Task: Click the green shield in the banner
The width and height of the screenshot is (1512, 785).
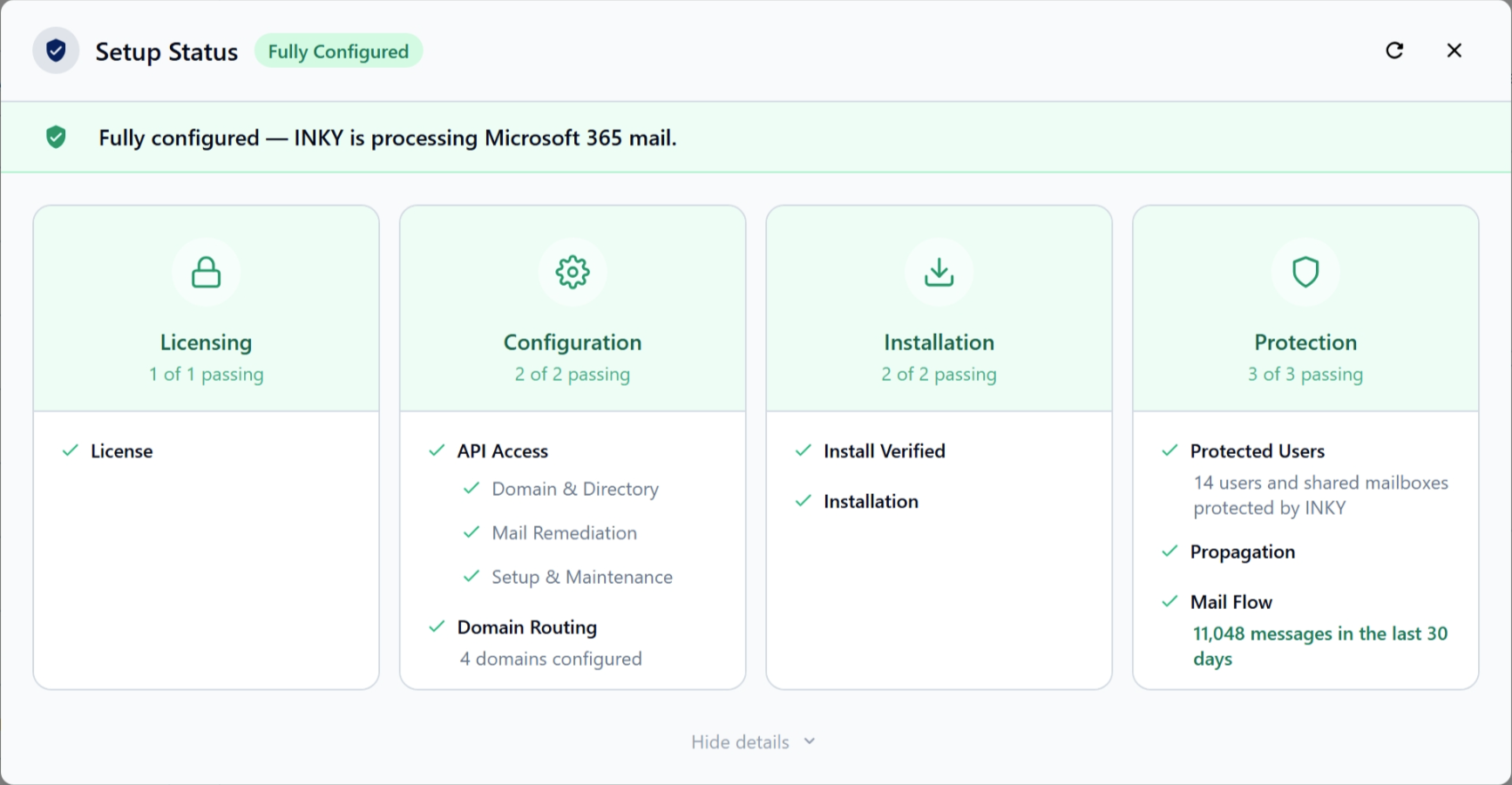Action: click(56, 138)
